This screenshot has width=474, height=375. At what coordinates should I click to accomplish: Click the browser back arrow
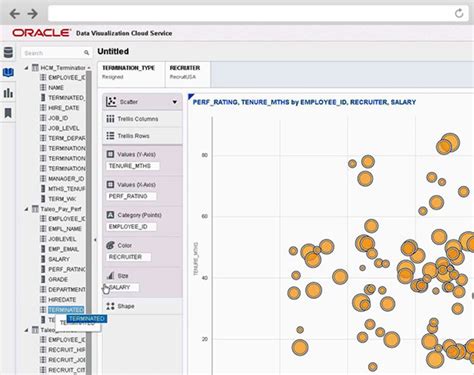[x=15, y=14]
